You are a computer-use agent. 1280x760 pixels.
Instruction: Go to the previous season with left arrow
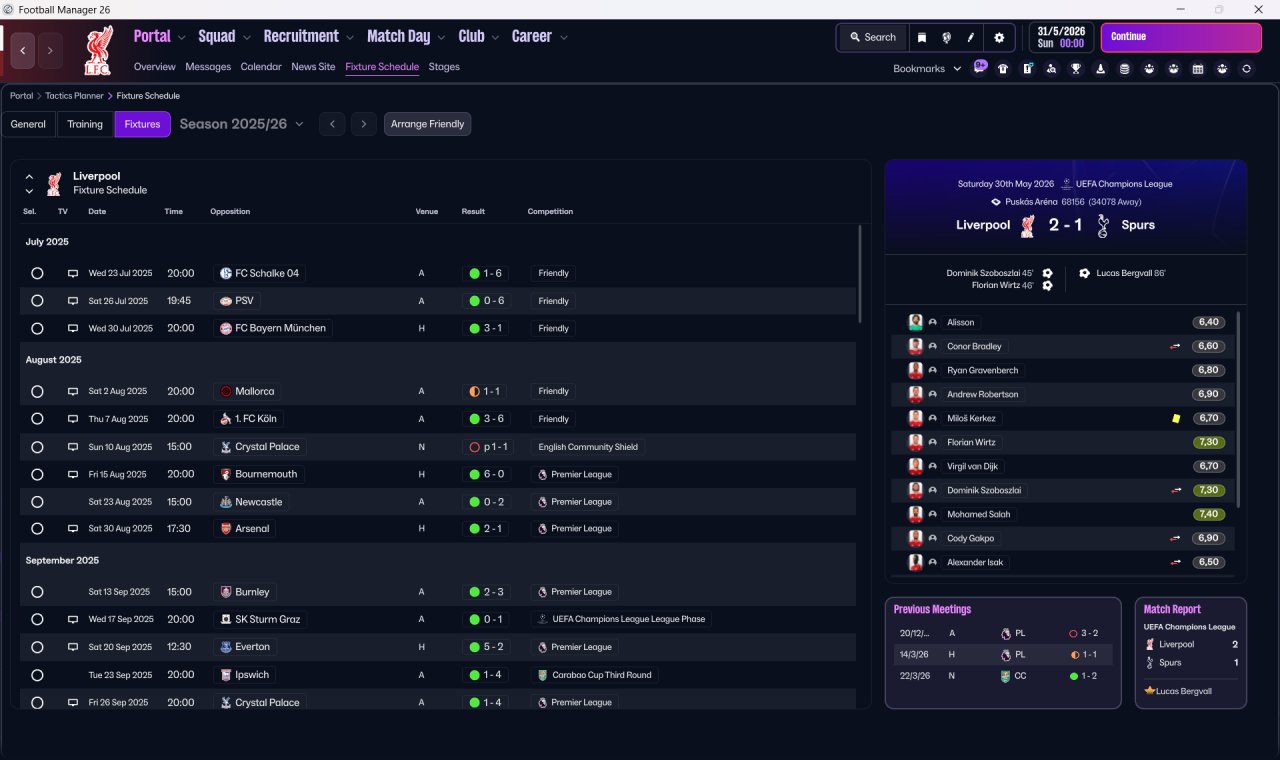332,124
